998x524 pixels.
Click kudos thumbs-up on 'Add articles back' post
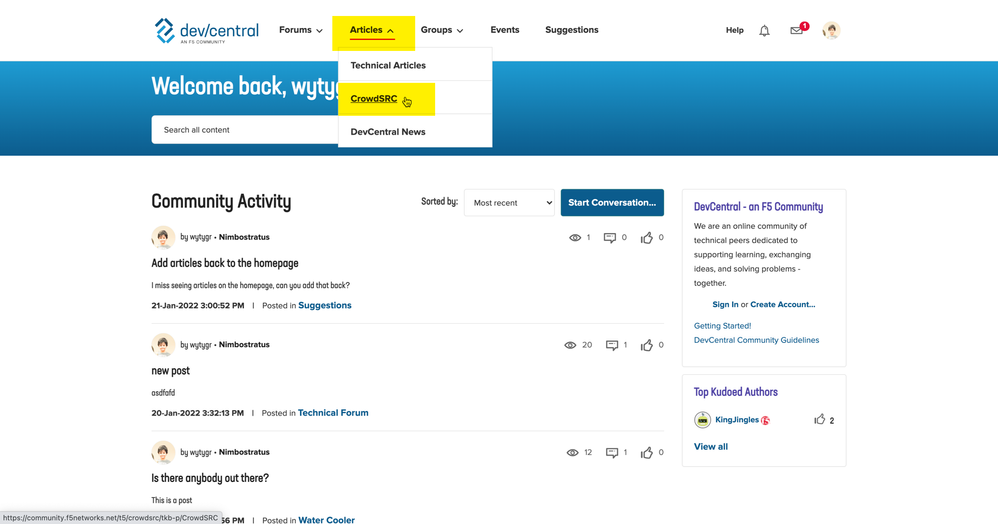(x=647, y=237)
